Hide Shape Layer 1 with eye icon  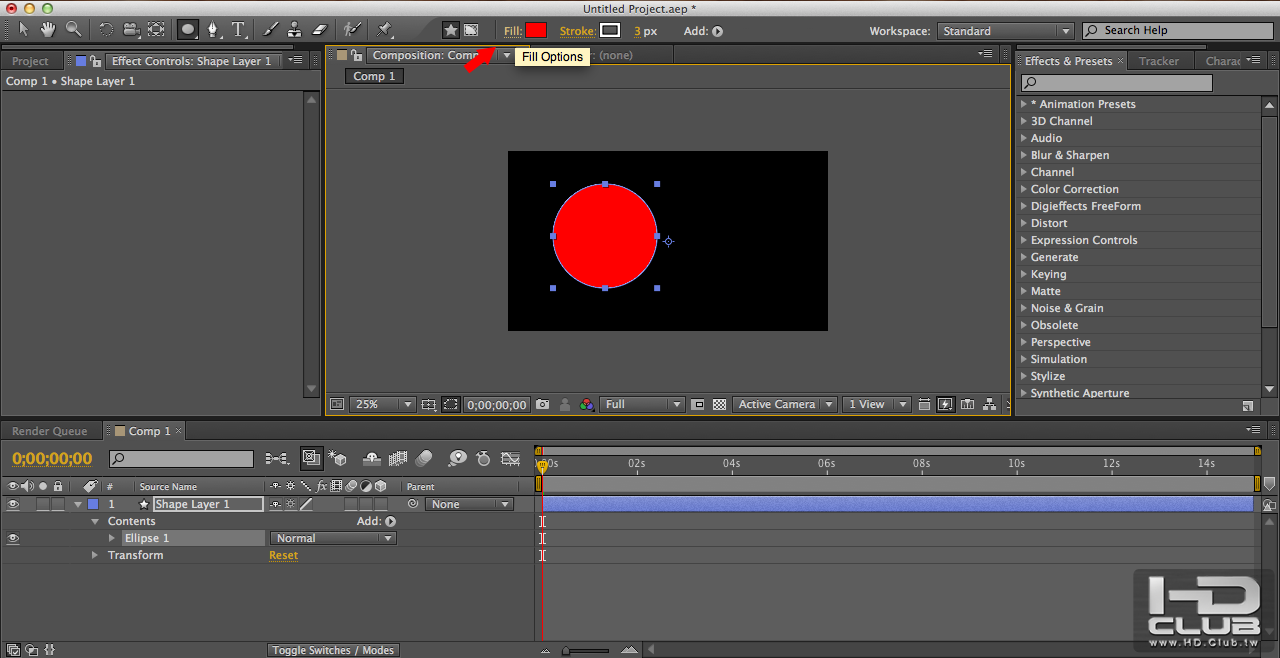pyautogui.click(x=13, y=505)
